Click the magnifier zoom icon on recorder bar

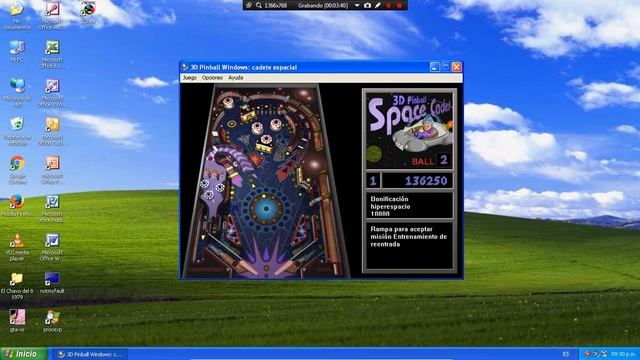coord(259,5)
